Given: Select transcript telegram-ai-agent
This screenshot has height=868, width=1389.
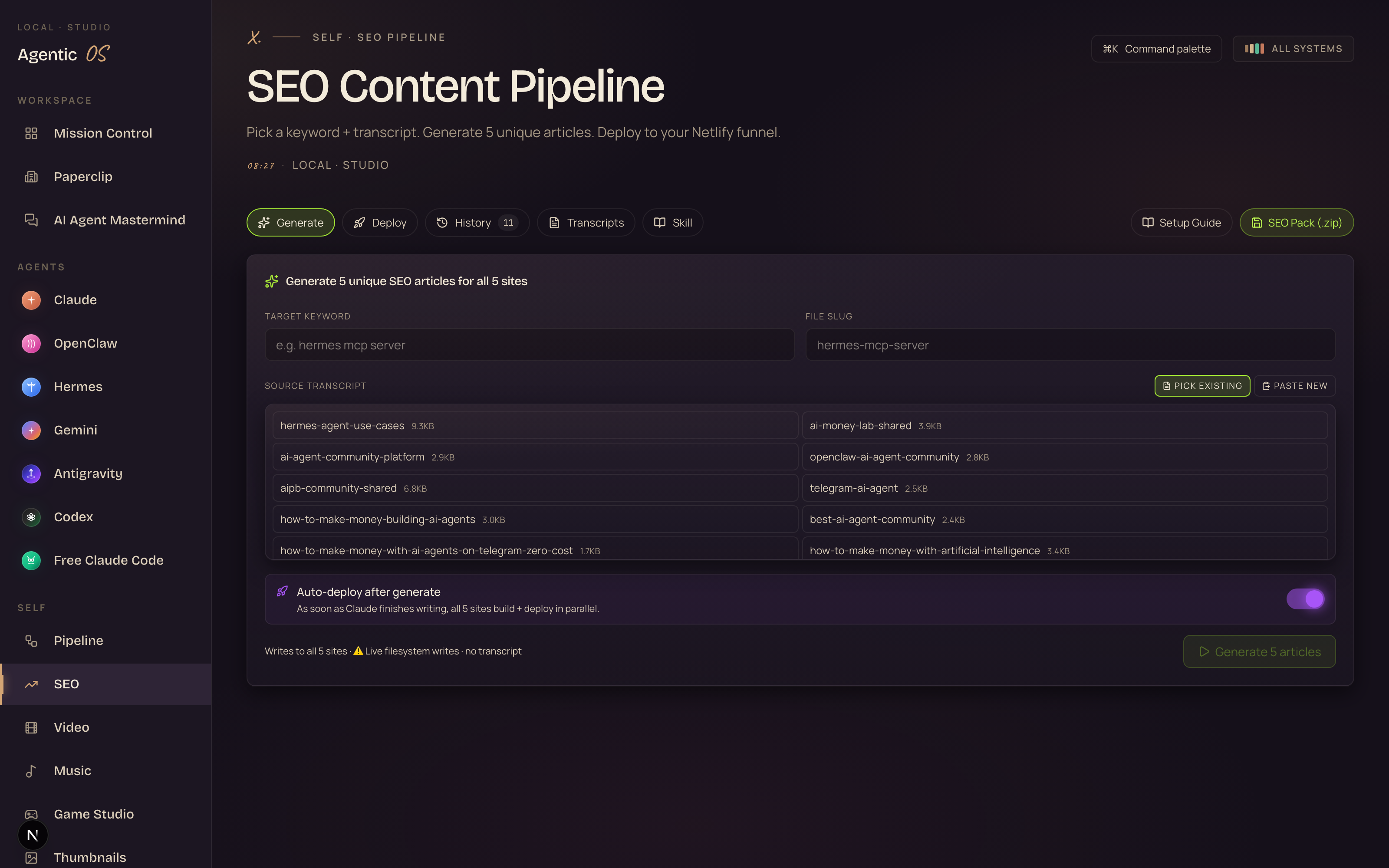Looking at the screenshot, I should pos(1065,488).
